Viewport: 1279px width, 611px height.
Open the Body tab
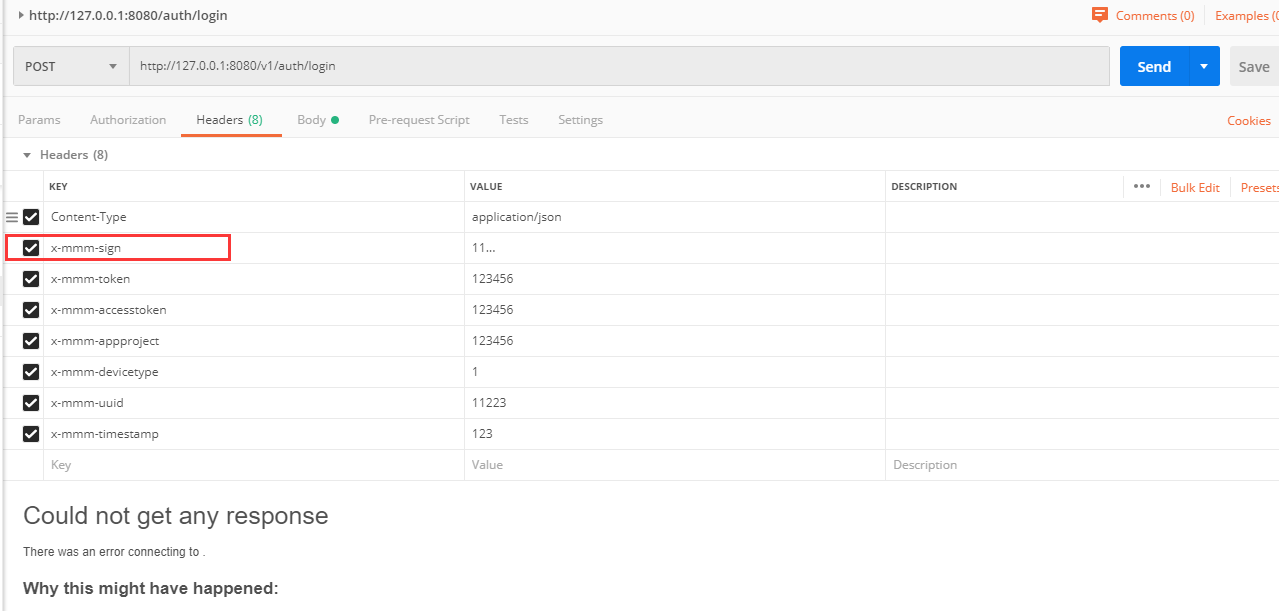[318, 120]
